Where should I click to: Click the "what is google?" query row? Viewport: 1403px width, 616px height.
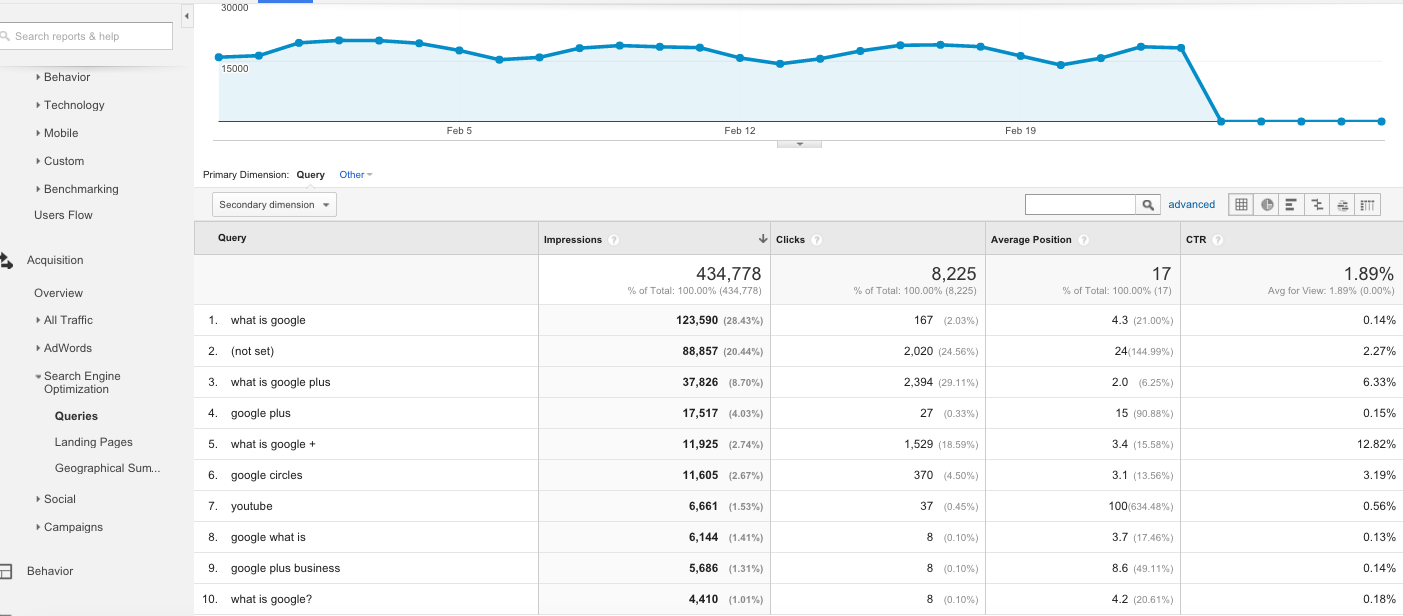click(x=271, y=599)
